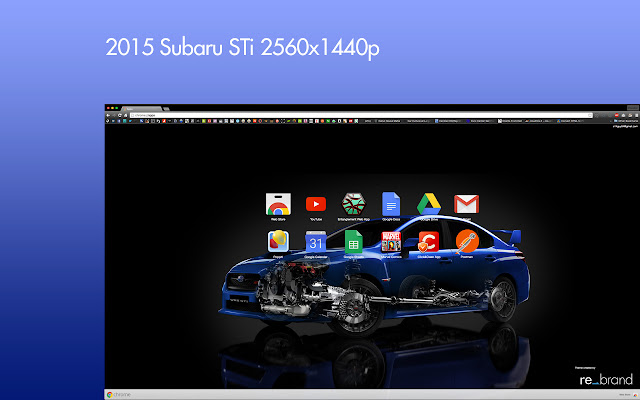Launch the red C shield app
640x400 pixels.
tap(429, 242)
